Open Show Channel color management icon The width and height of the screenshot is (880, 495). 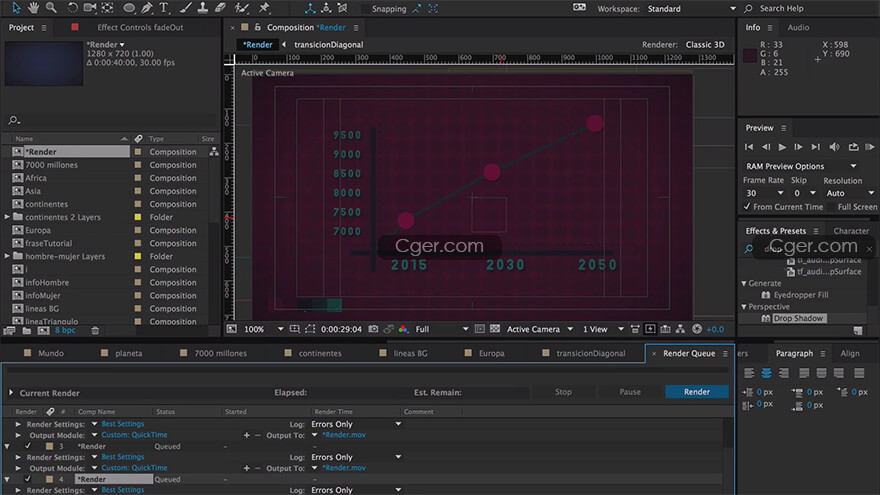click(x=403, y=329)
